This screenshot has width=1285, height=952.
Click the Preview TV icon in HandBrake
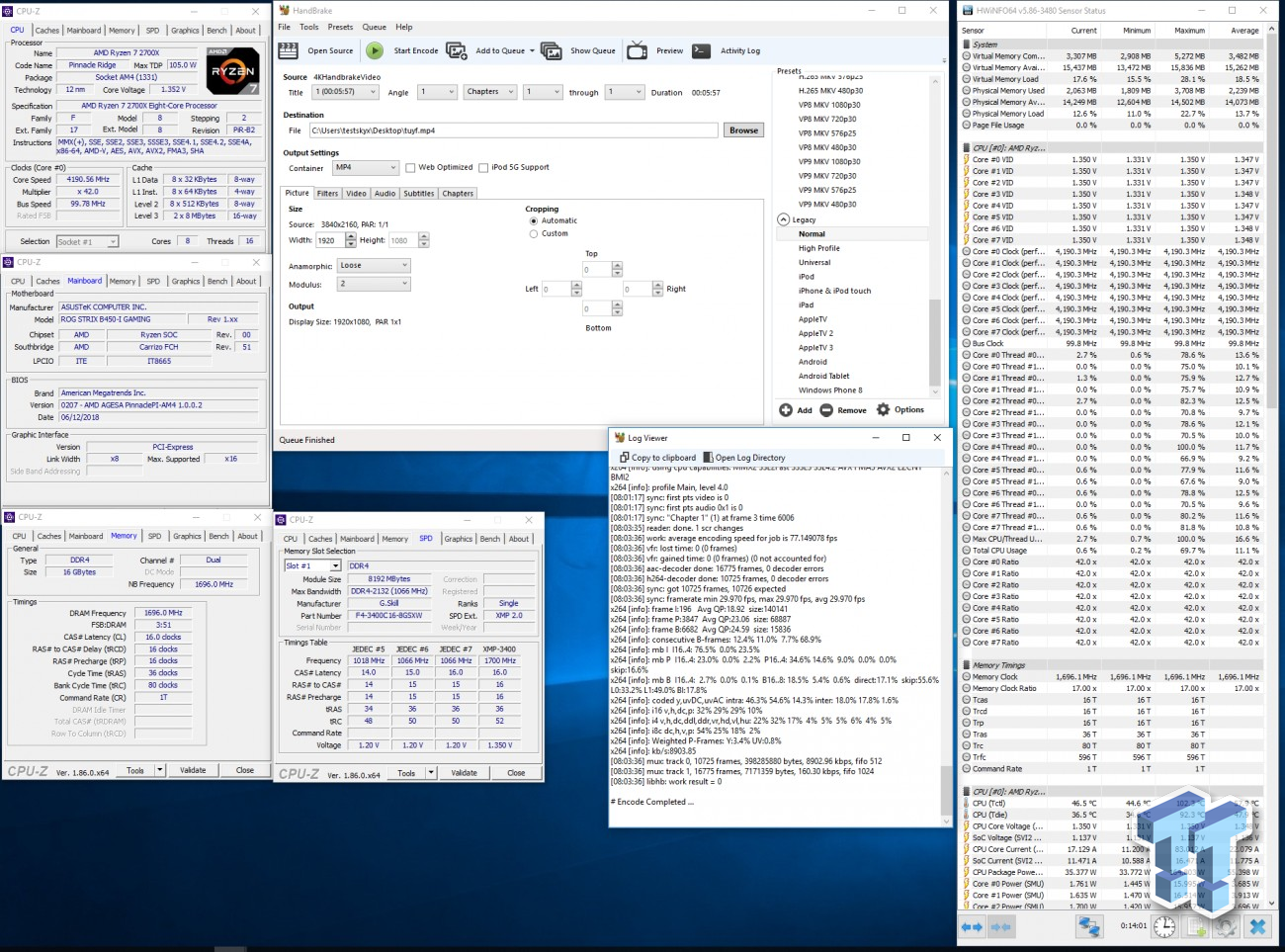pyautogui.click(x=638, y=50)
